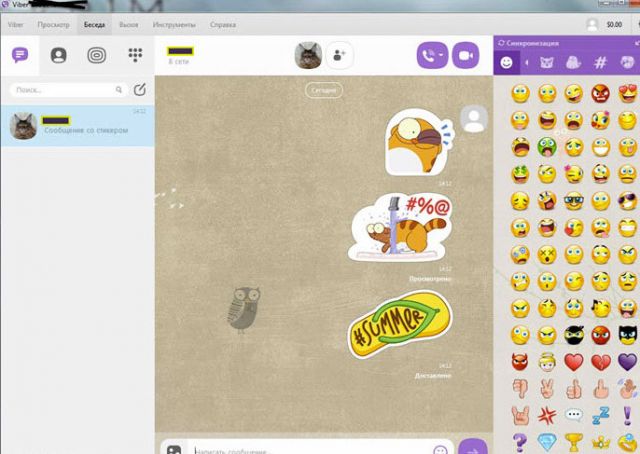Open contact's cat photo in header
Viewport: 640px width, 454px height.
click(308, 55)
